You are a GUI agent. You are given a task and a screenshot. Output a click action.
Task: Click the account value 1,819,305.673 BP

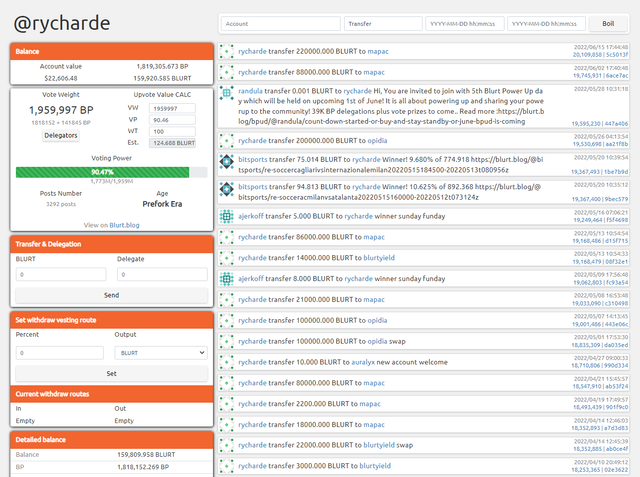(162, 67)
